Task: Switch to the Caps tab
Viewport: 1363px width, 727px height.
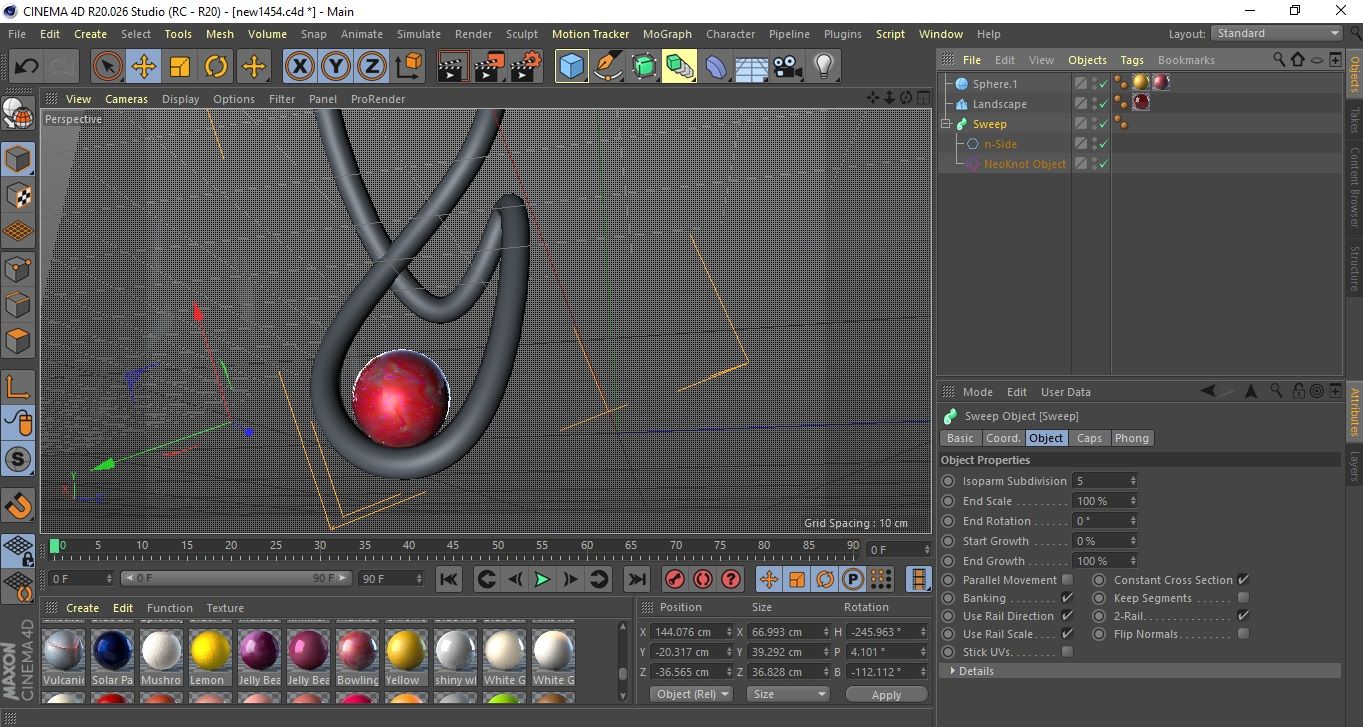Action: pyautogui.click(x=1089, y=438)
